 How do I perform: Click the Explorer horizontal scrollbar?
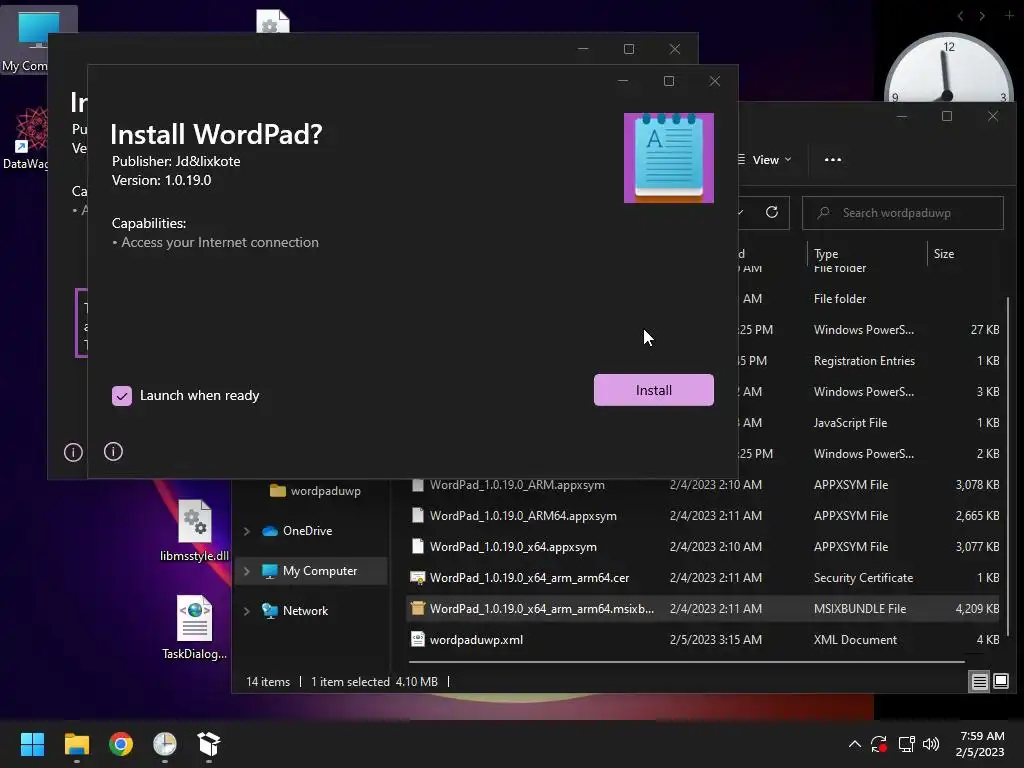pos(686,662)
